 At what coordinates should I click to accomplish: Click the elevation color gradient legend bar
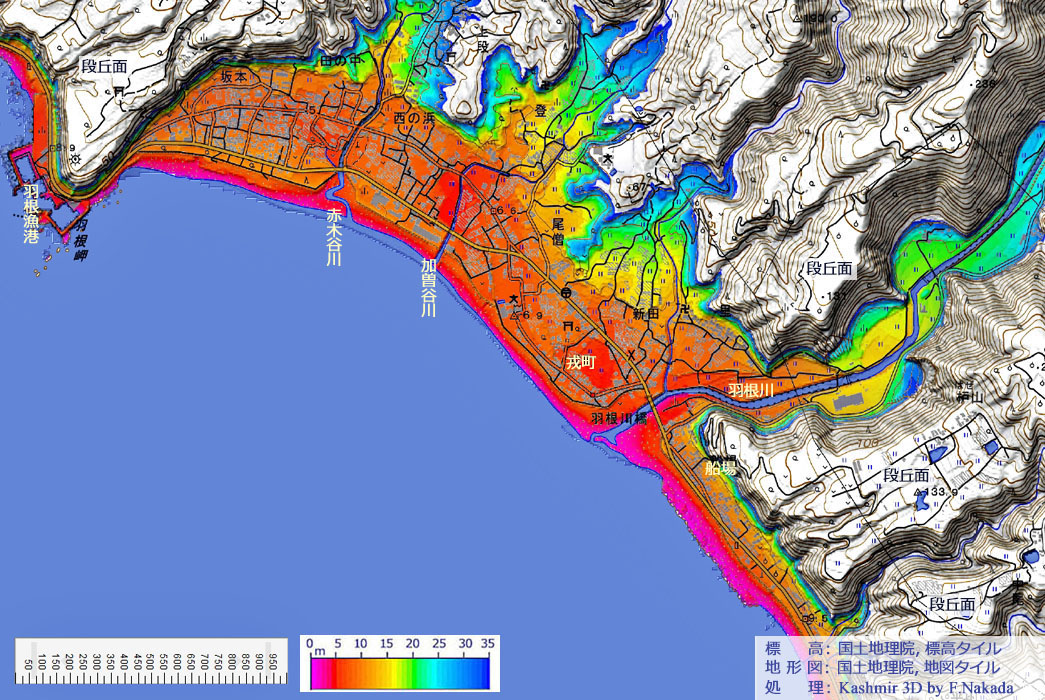399,671
